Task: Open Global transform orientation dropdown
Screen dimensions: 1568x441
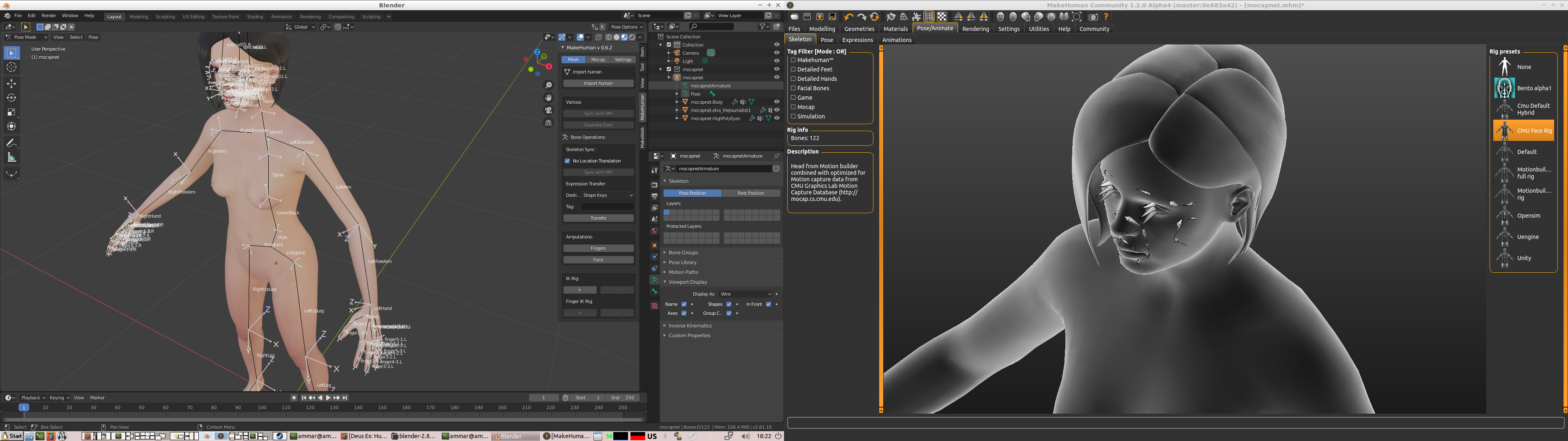Action: pos(301,27)
